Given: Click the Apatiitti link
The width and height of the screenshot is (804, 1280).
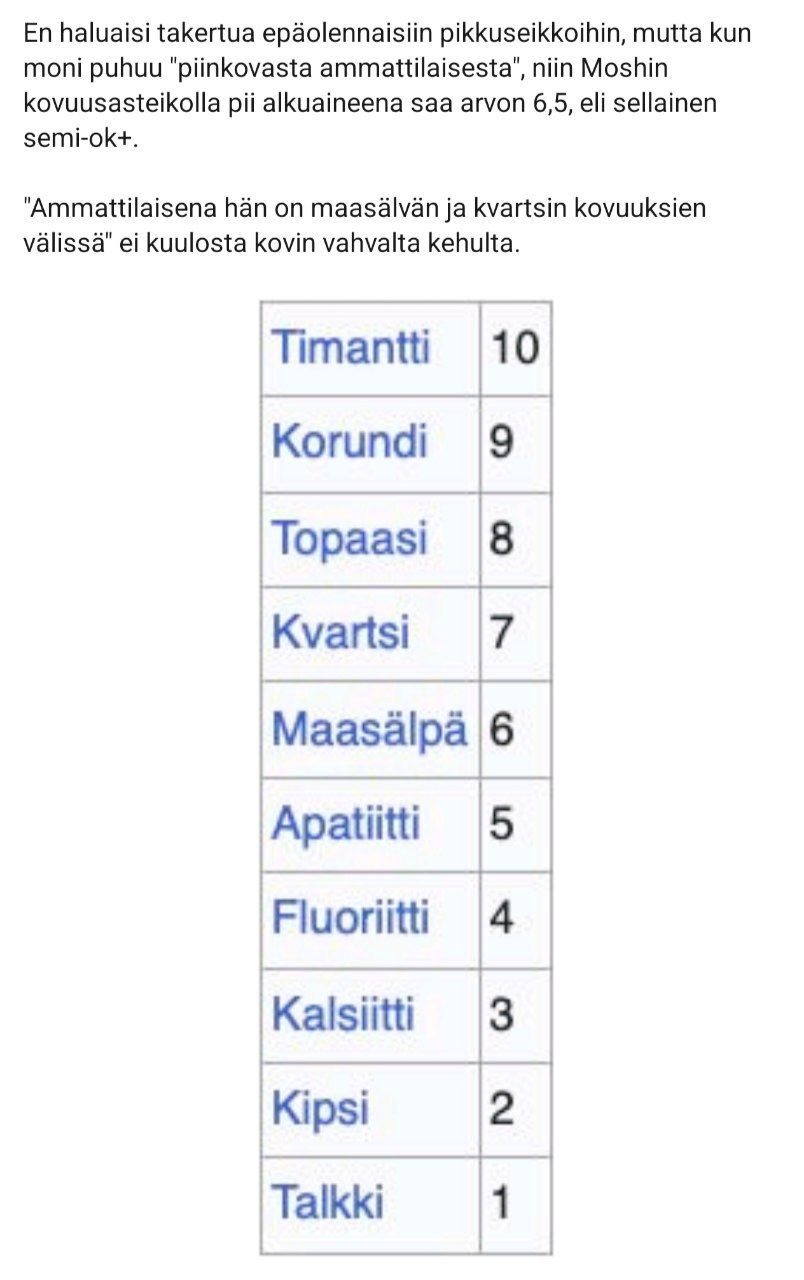Looking at the screenshot, I should click(x=346, y=825).
